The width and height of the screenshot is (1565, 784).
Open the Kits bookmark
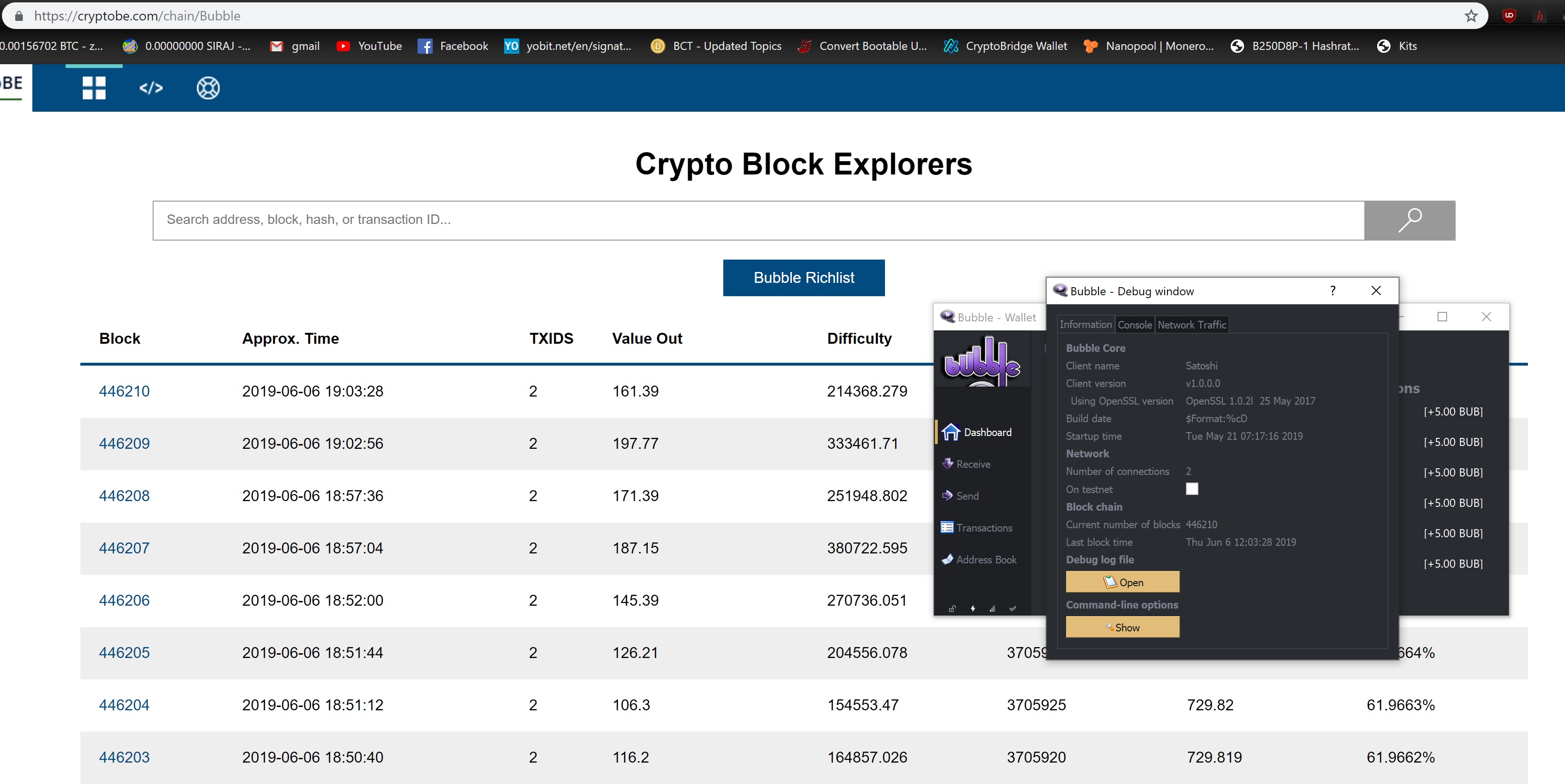pos(1397,46)
